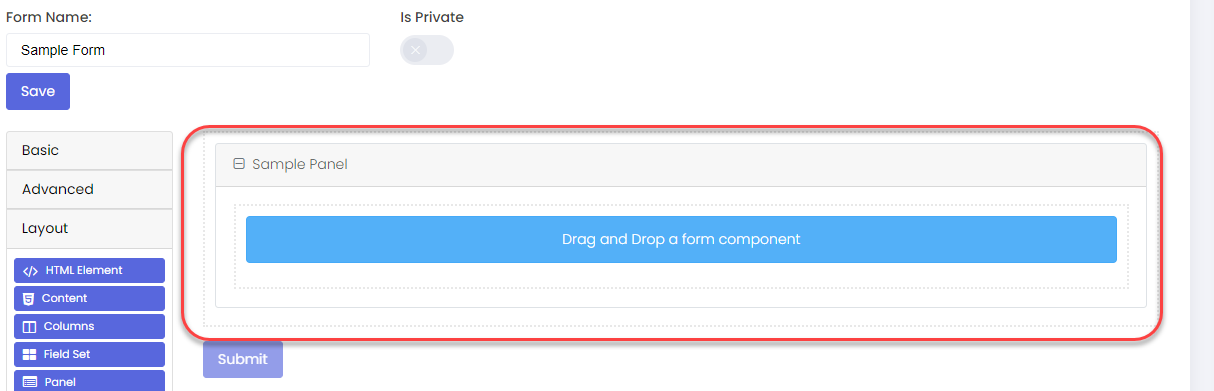Collapse the Layout components section

point(89,228)
